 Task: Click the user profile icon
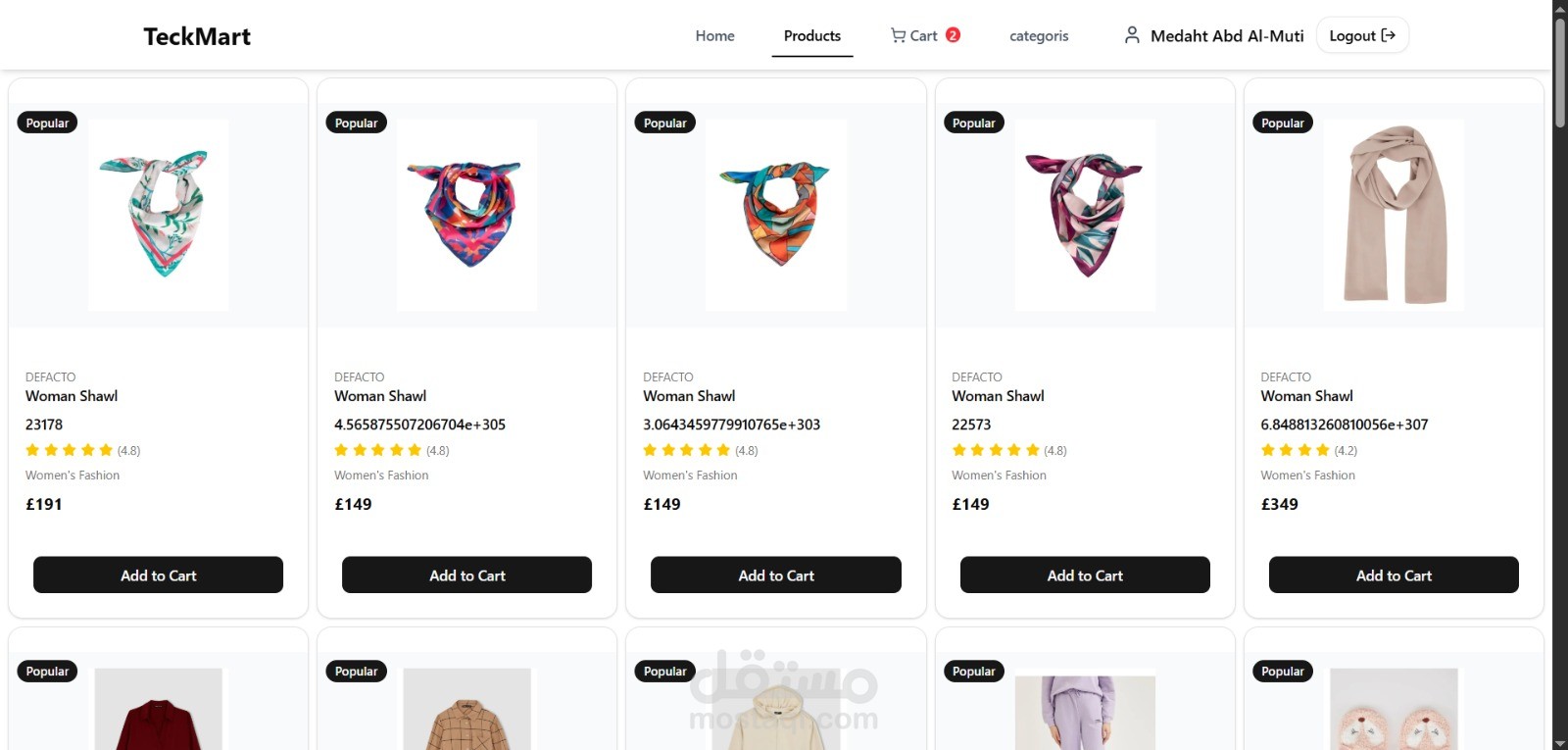click(1132, 35)
